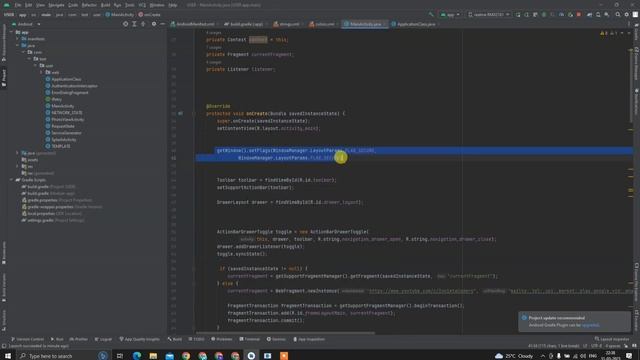This screenshot has width=640, height=360.
Task: Toggle the Emulator right stripe button
Action: point(636,320)
